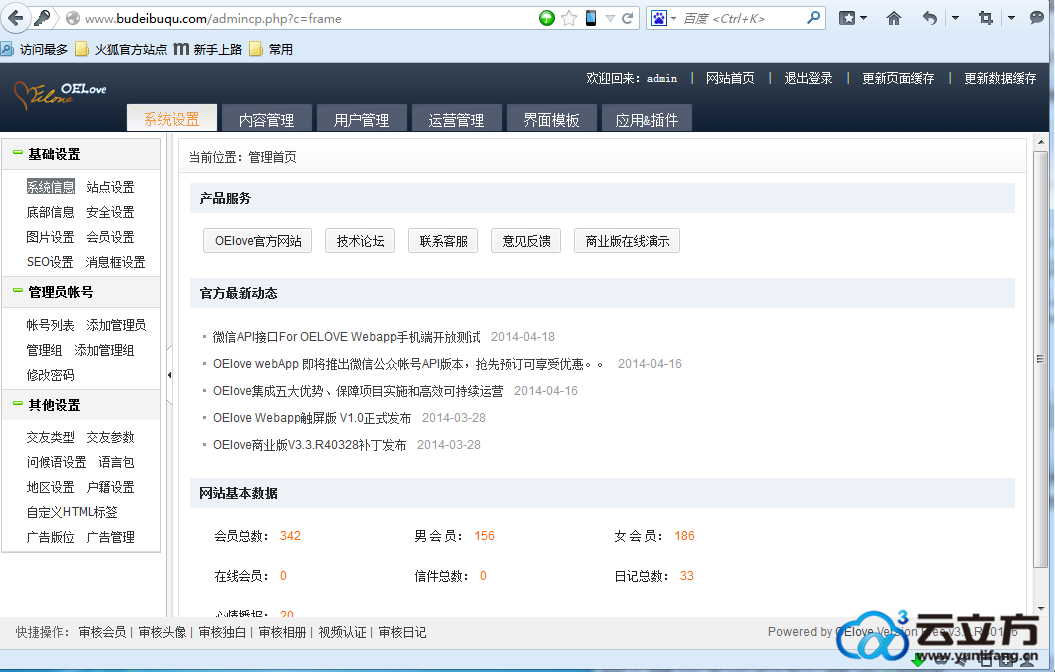Collapse the 其他设置 section
Viewport: 1055px width, 672px height.
[x=18, y=404]
